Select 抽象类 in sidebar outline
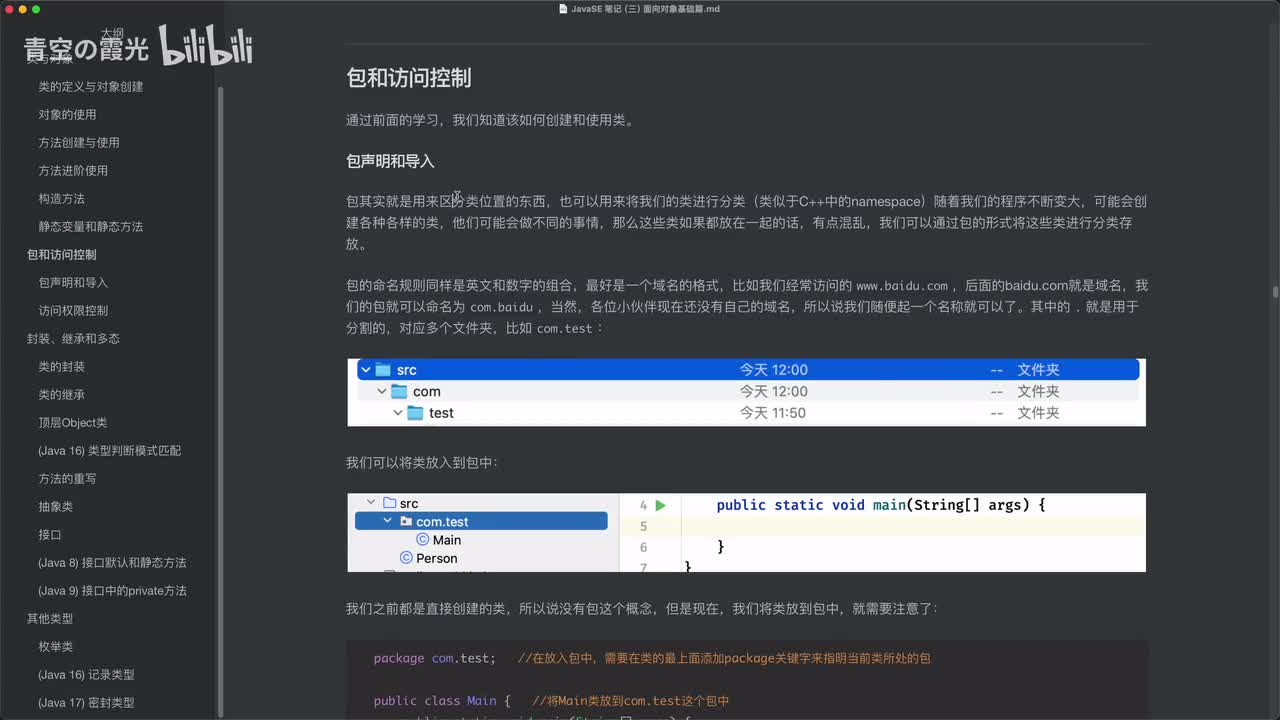The height and width of the screenshot is (720, 1280). [55, 507]
